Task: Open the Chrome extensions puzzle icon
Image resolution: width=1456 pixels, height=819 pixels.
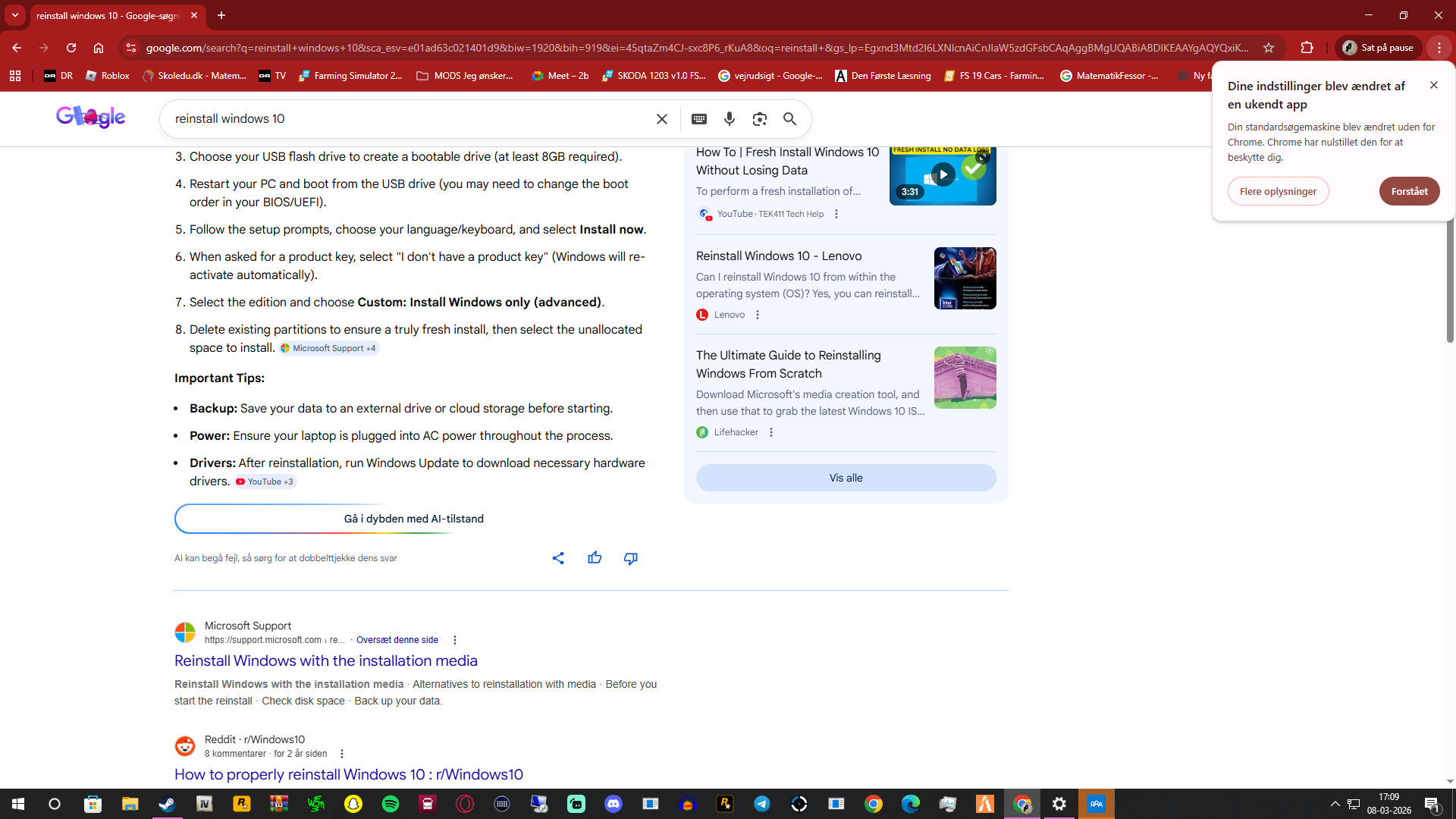Action: point(1307,48)
